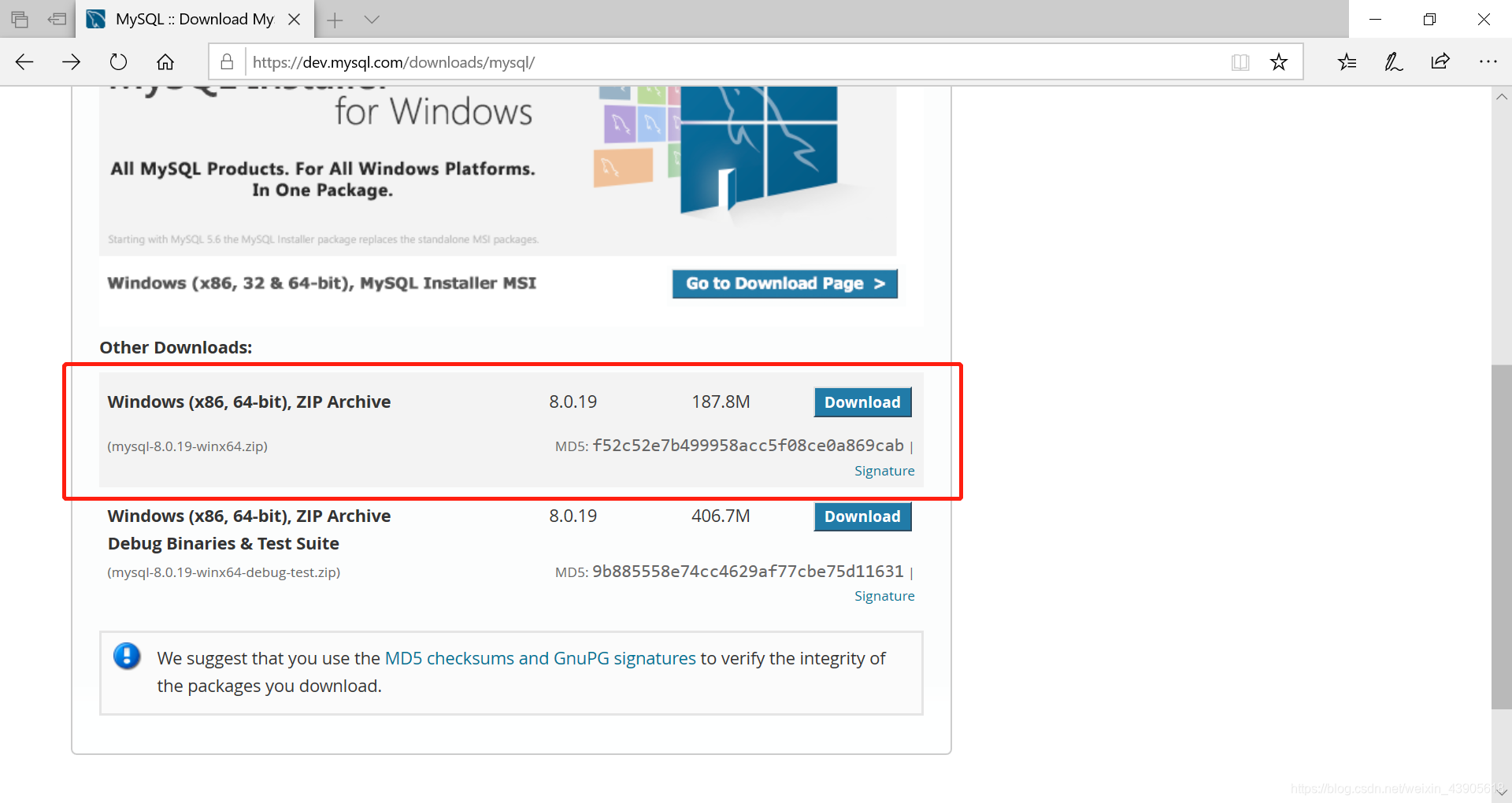This screenshot has height=803, width=1512.
Task: Add this page to favorites
Action: [x=1279, y=62]
